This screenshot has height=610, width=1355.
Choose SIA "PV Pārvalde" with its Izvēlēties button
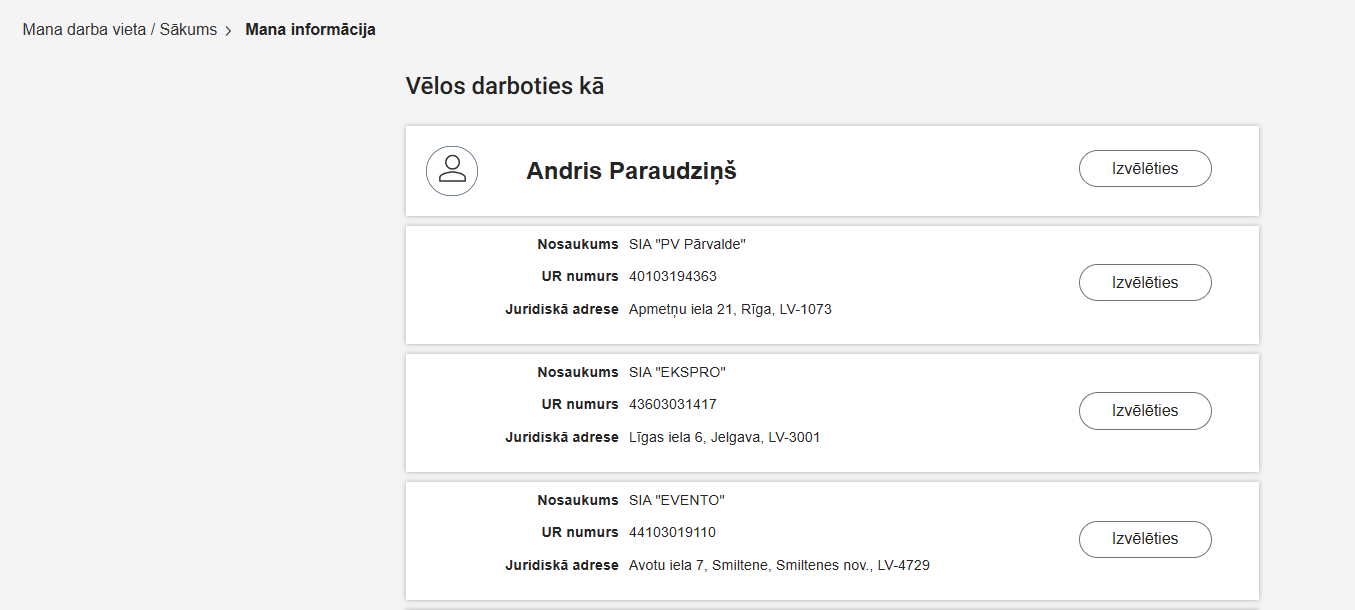(1144, 282)
